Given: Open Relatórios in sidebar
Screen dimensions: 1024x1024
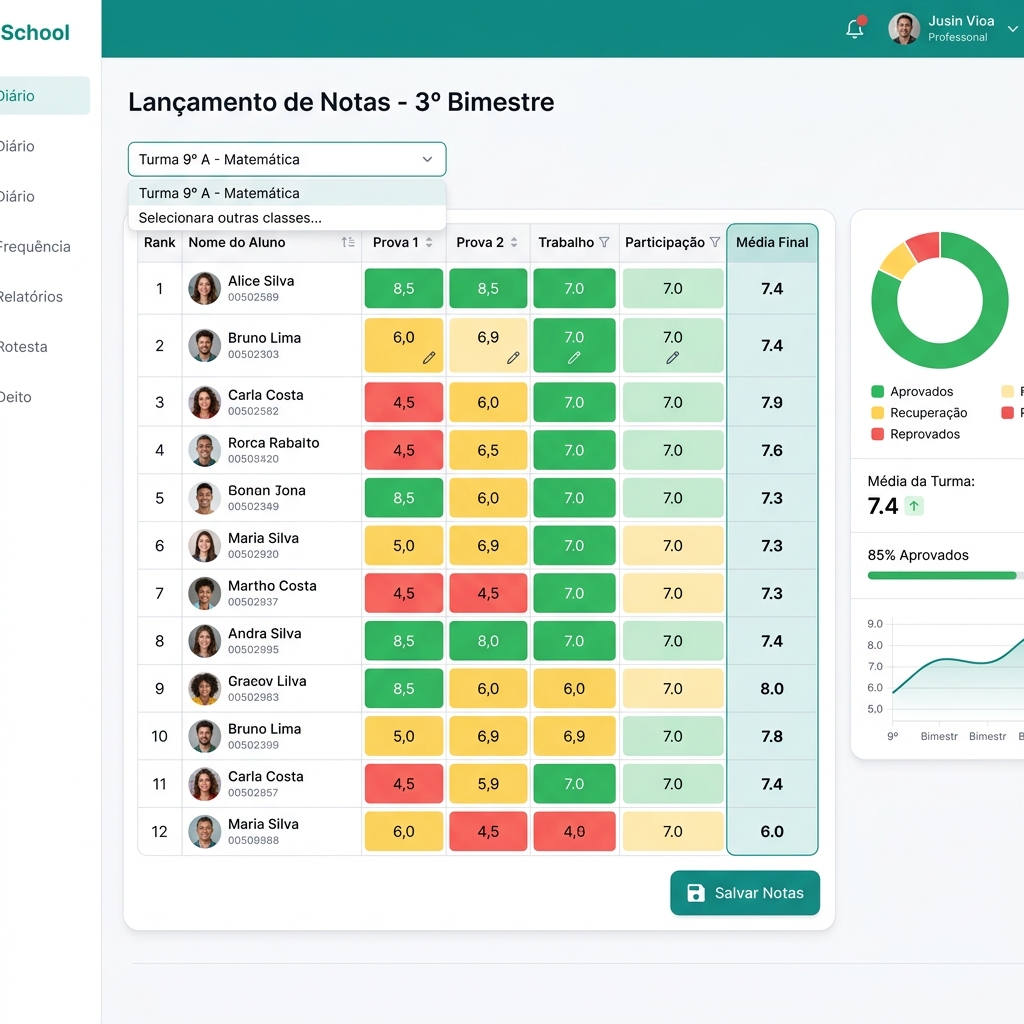Looking at the screenshot, I should [31, 297].
